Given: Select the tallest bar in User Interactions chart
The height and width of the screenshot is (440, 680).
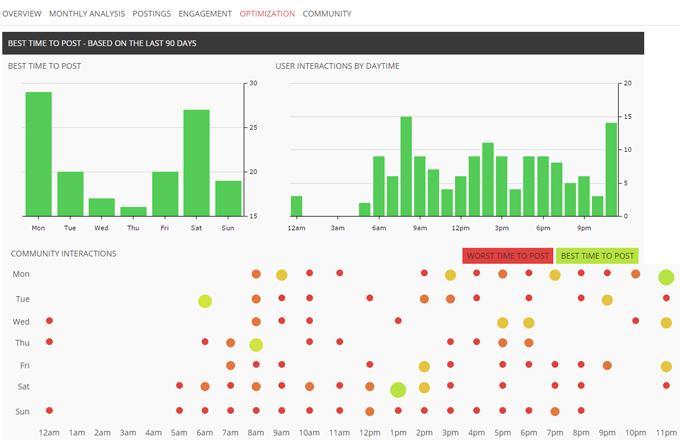Looking at the screenshot, I should (x=406, y=166).
